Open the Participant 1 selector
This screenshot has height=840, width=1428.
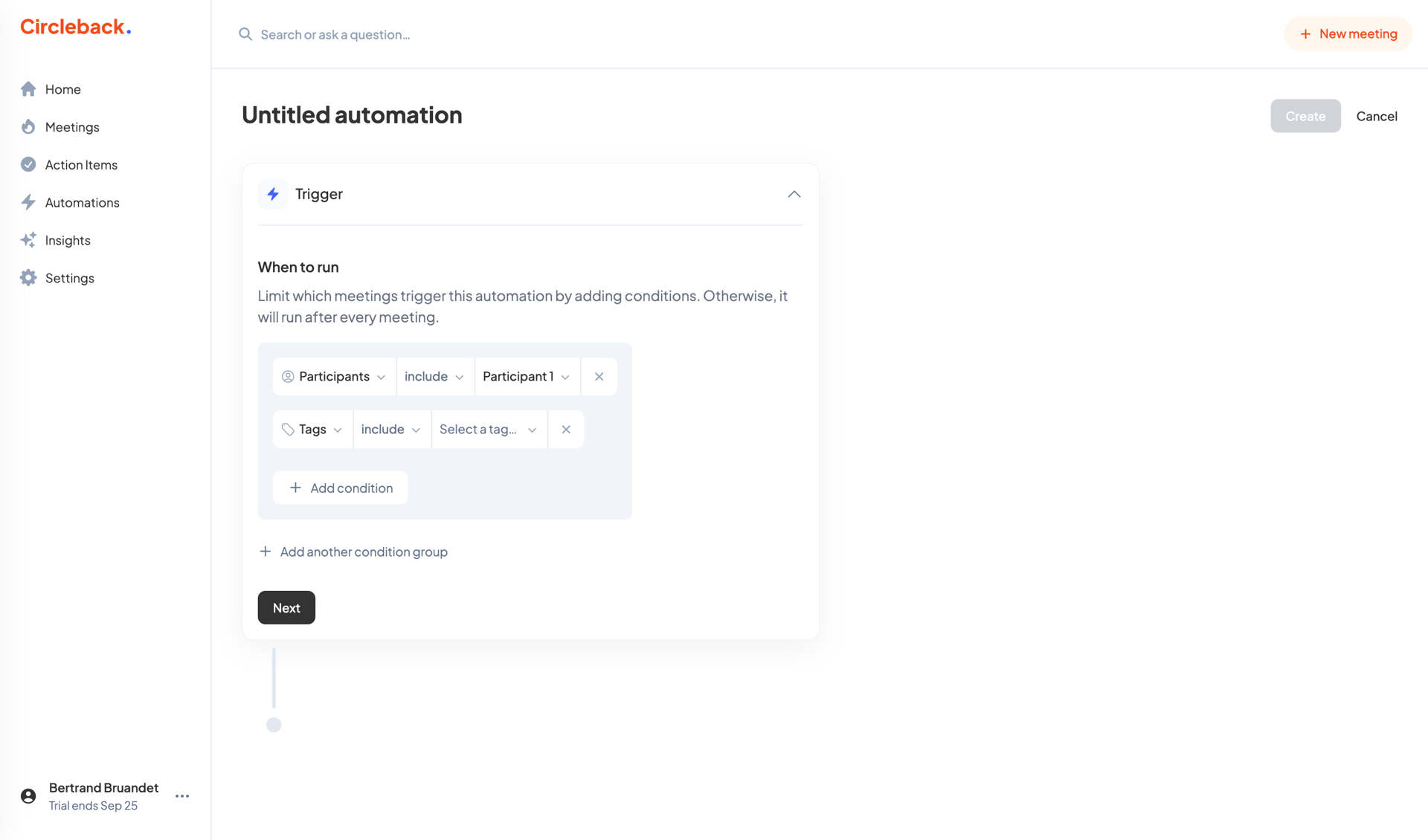point(527,376)
